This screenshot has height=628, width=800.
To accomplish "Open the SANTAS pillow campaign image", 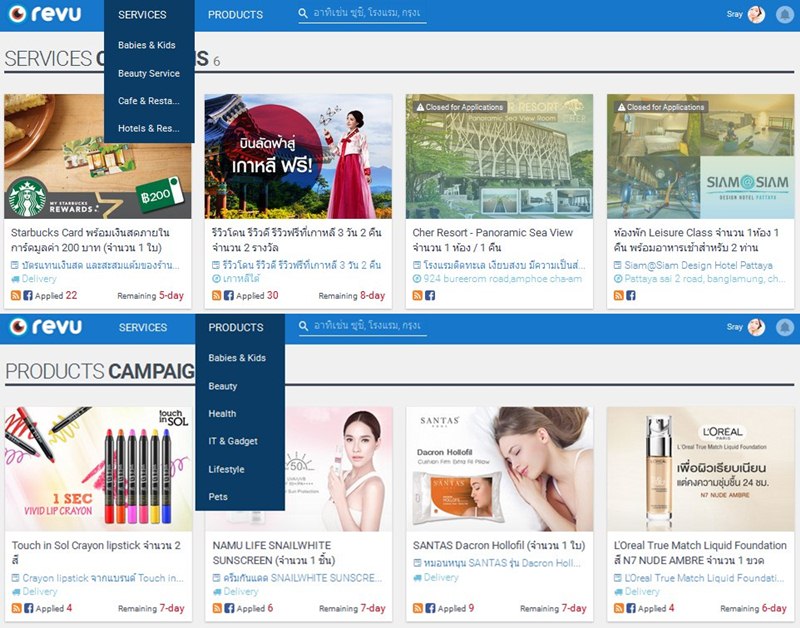I will (x=499, y=469).
